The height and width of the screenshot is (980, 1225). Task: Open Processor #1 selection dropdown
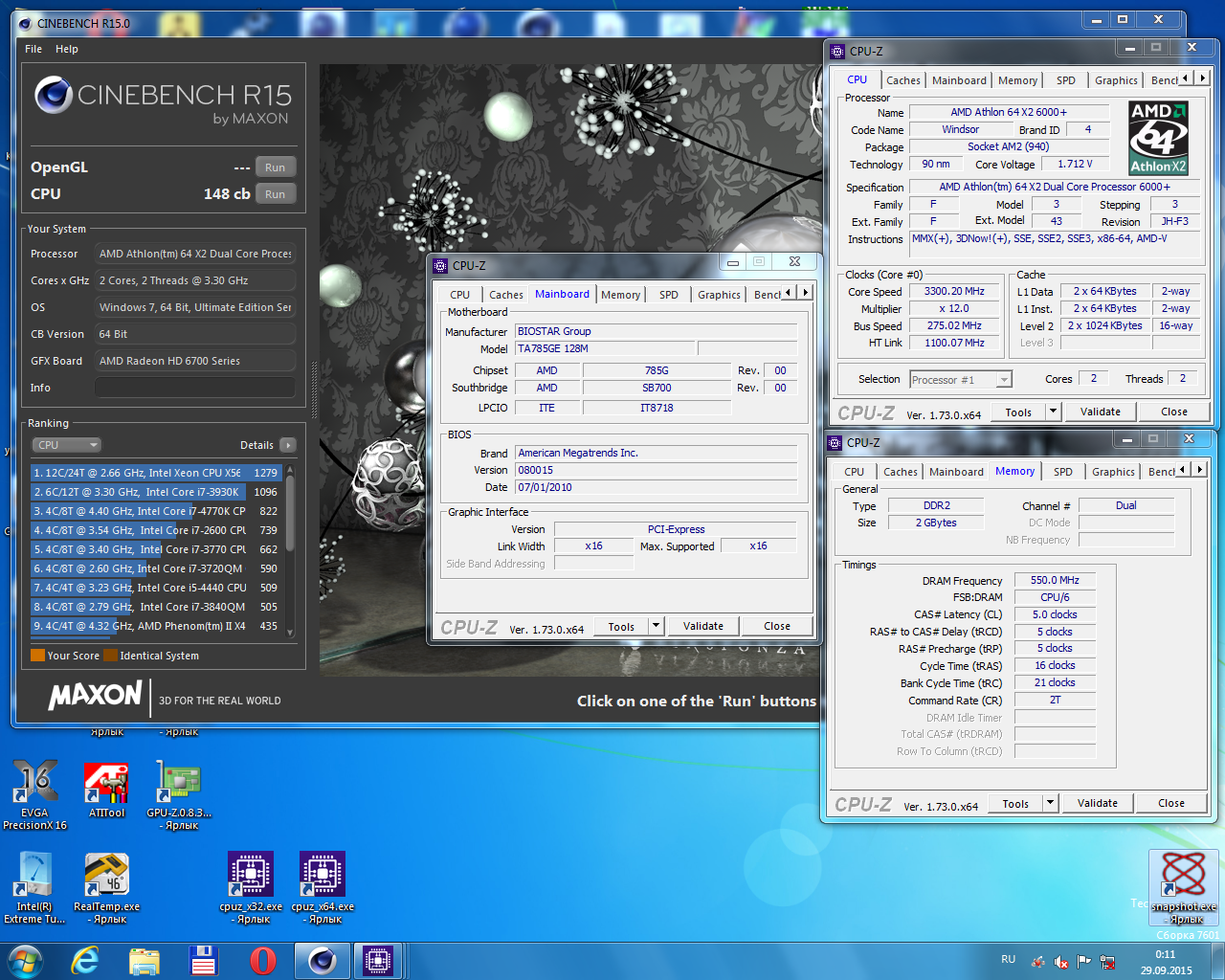pos(961,380)
